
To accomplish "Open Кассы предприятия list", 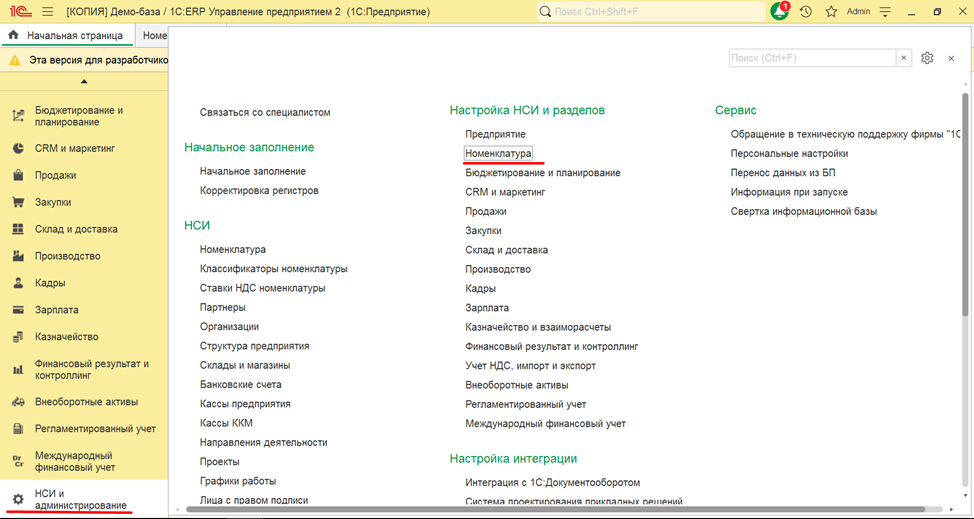I will click(x=245, y=404).
